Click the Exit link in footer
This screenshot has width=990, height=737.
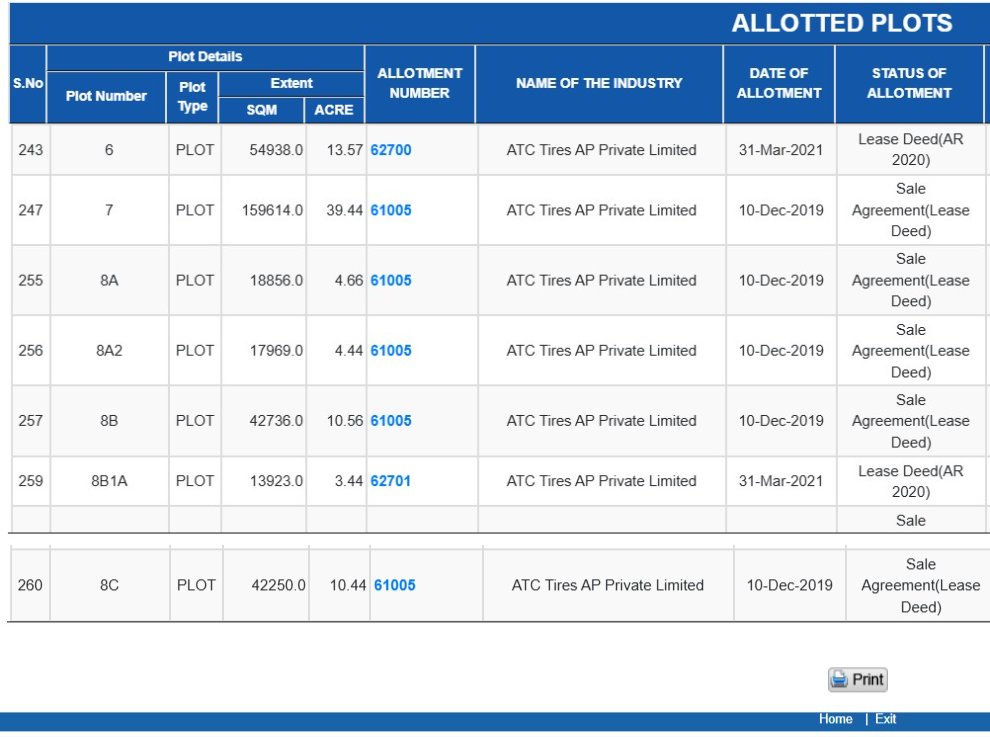(x=885, y=719)
